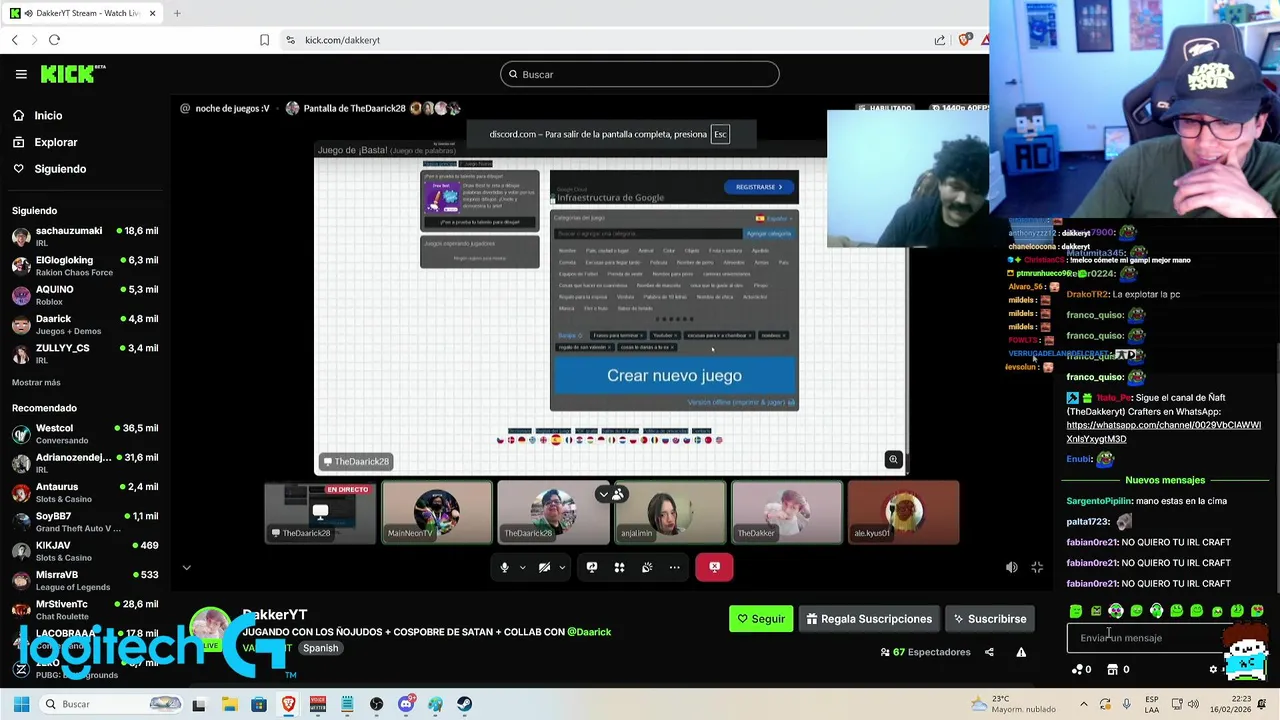Open the Español language dropdown

tap(775, 218)
